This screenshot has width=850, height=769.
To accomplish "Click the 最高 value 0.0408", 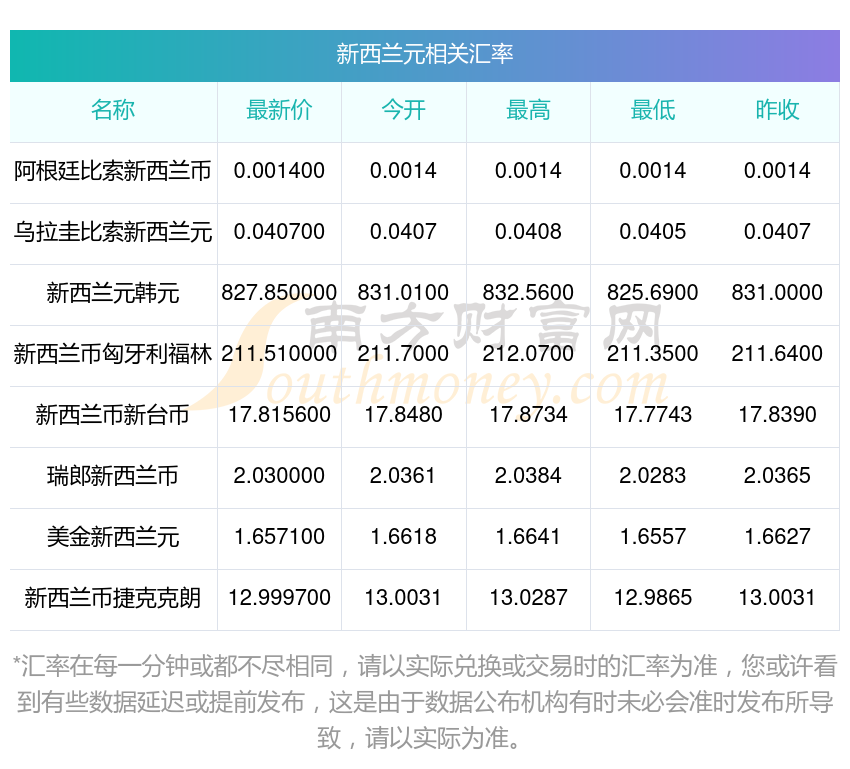I will [x=528, y=232].
